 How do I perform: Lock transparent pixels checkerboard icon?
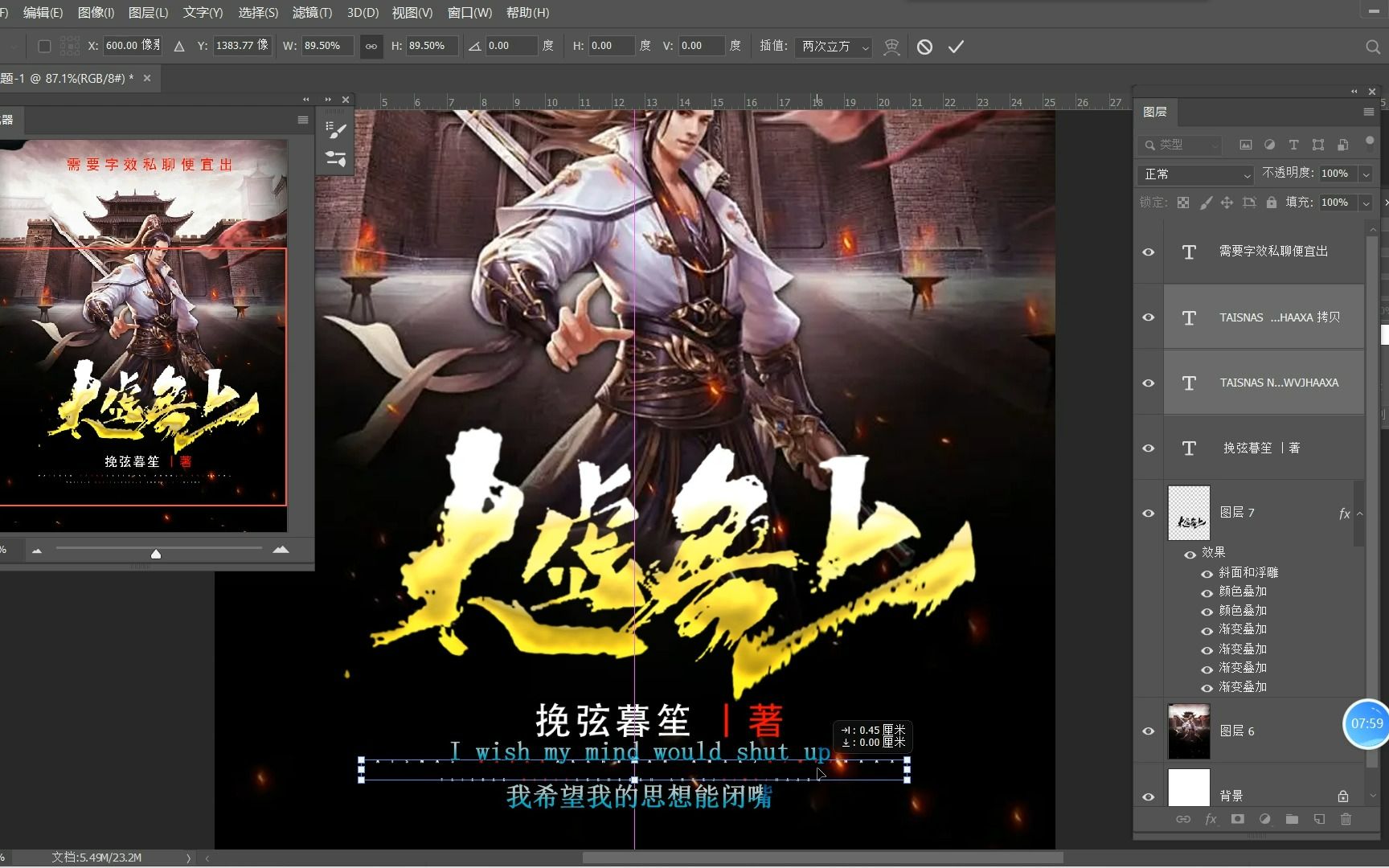tap(1183, 203)
